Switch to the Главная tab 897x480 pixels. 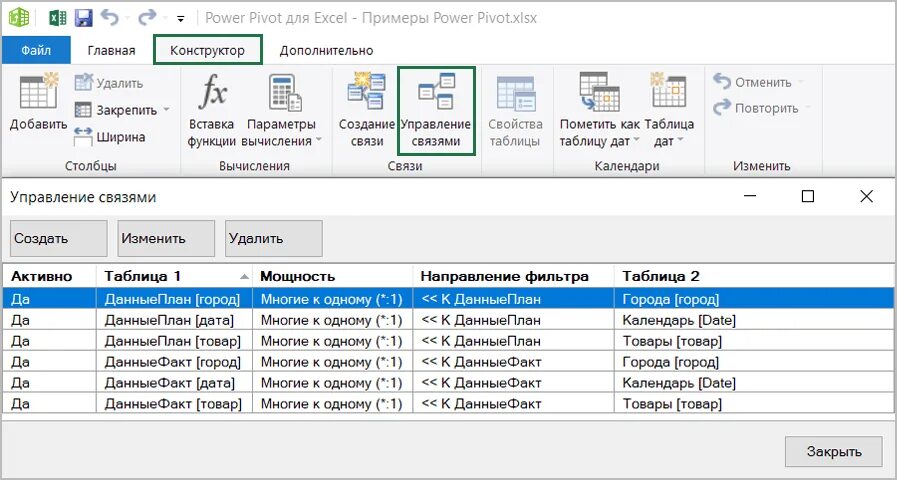coord(112,50)
